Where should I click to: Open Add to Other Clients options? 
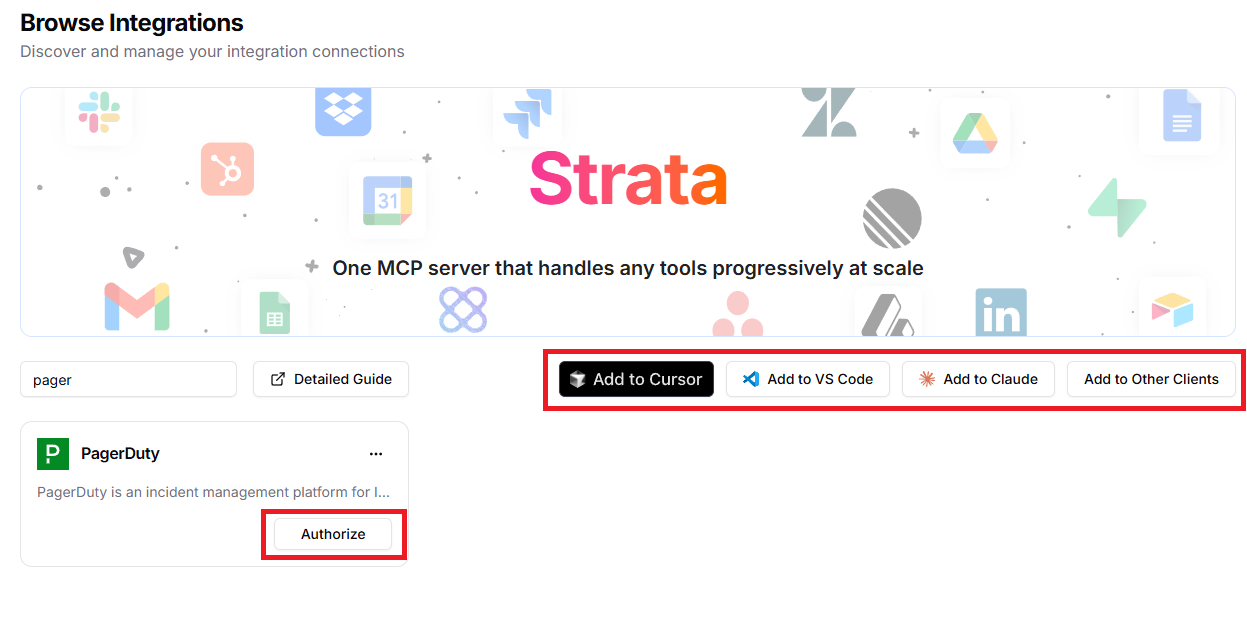click(1152, 379)
